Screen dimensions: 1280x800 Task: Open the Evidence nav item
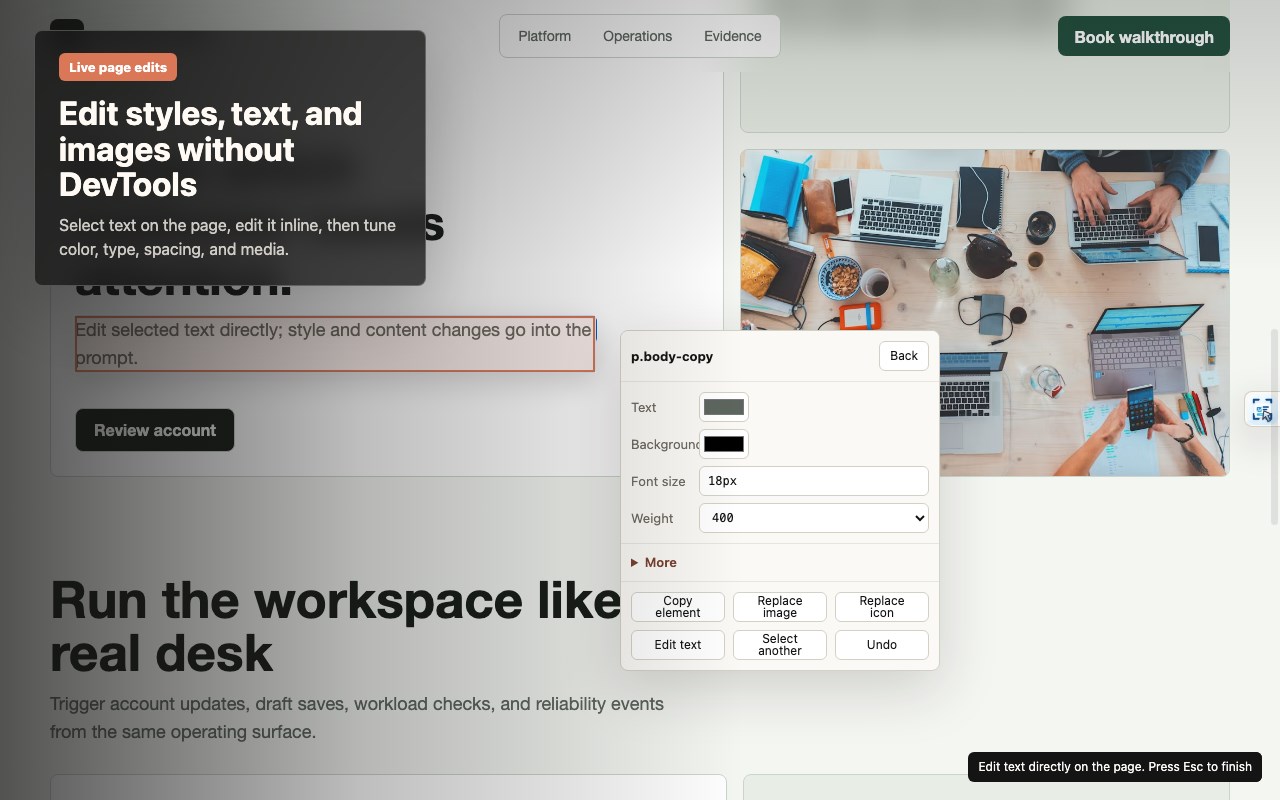(732, 36)
